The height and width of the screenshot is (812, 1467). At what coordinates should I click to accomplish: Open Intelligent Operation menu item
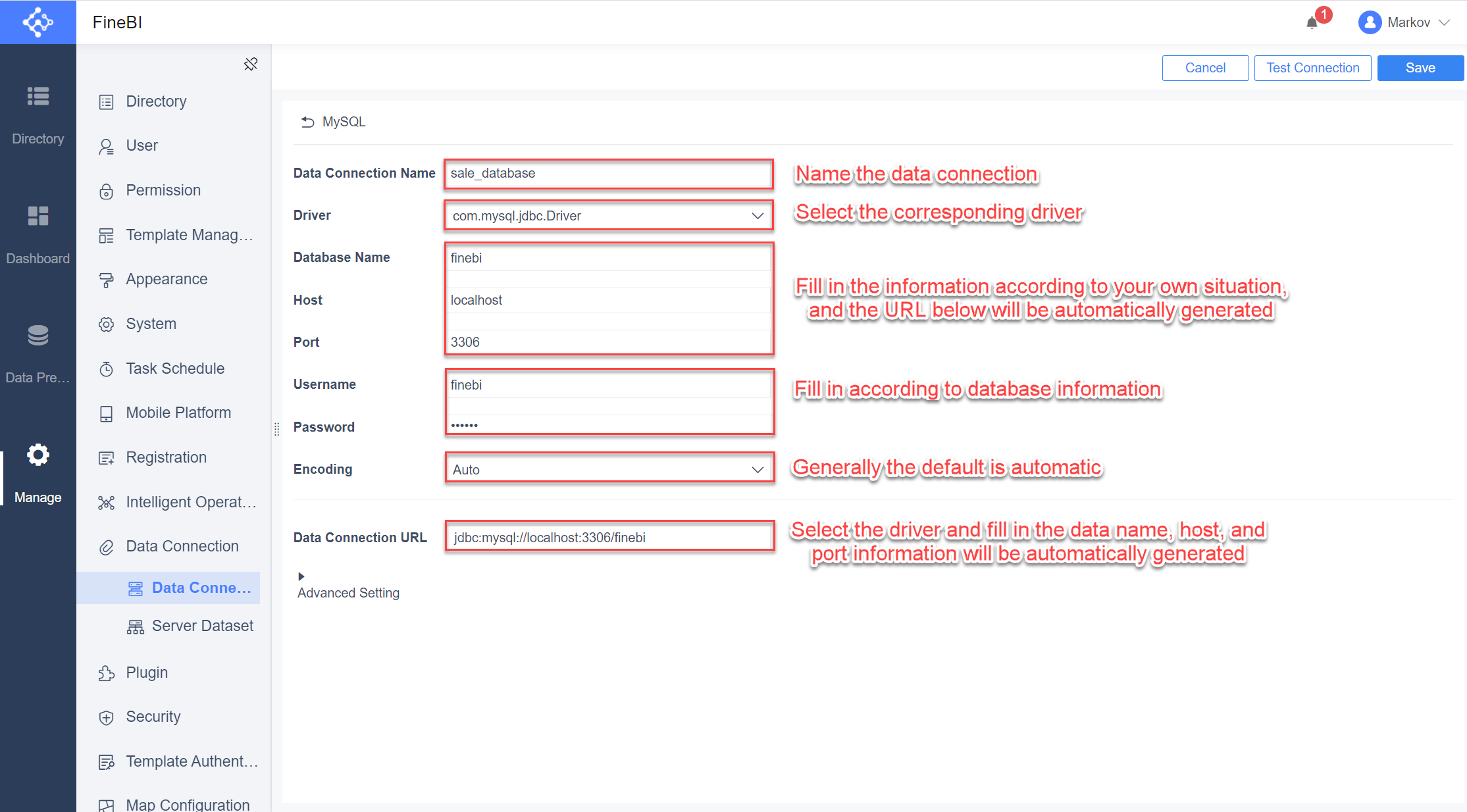click(174, 502)
